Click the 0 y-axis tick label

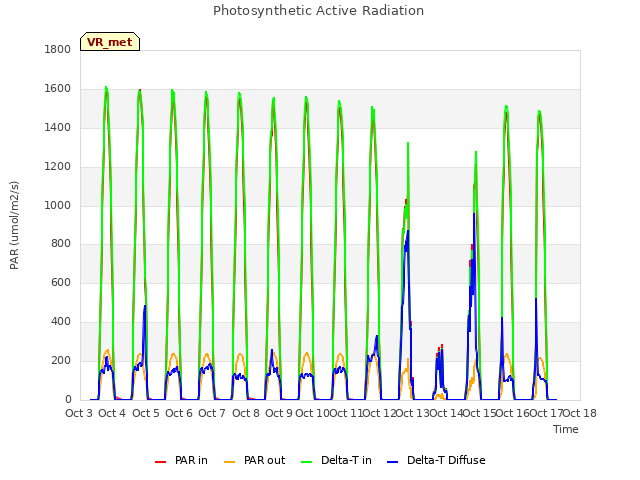pos(68,400)
